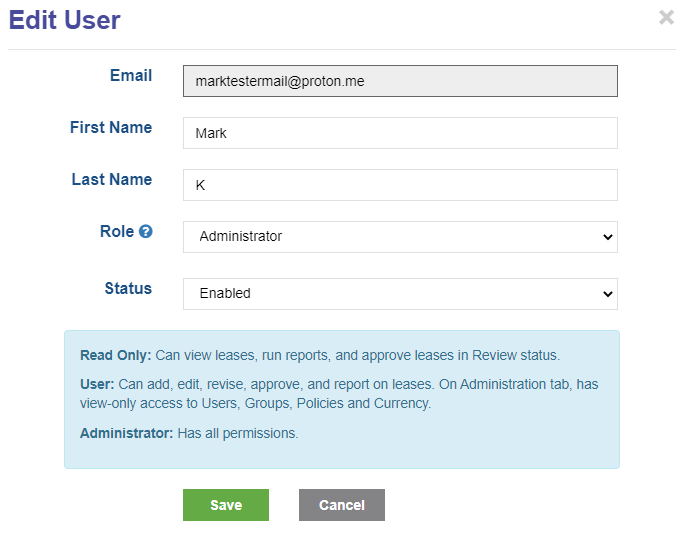Close the Edit User dialog with X
The image size is (685, 549).
[666, 17]
